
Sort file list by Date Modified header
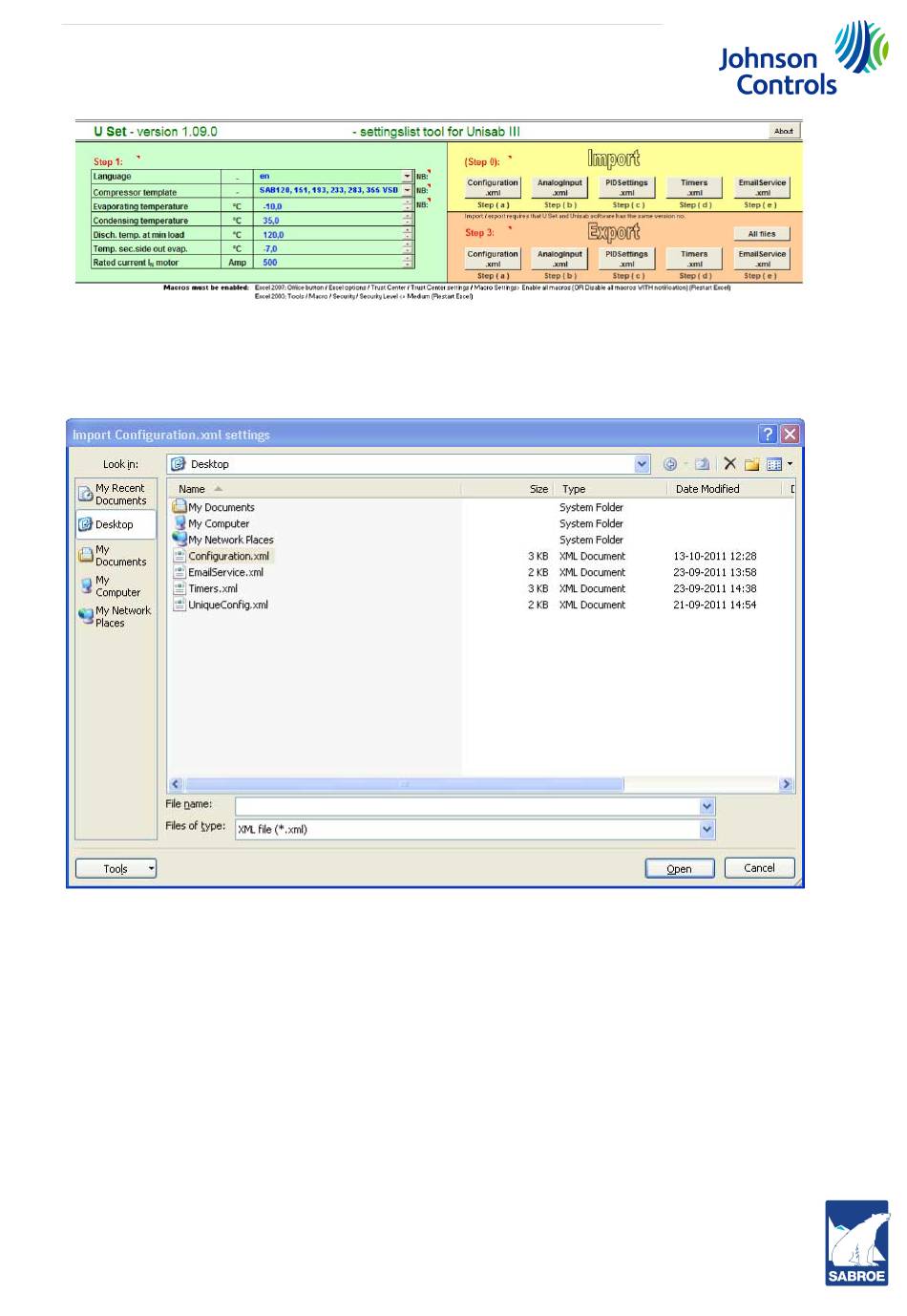pyautogui.click(x=725, y=489)
